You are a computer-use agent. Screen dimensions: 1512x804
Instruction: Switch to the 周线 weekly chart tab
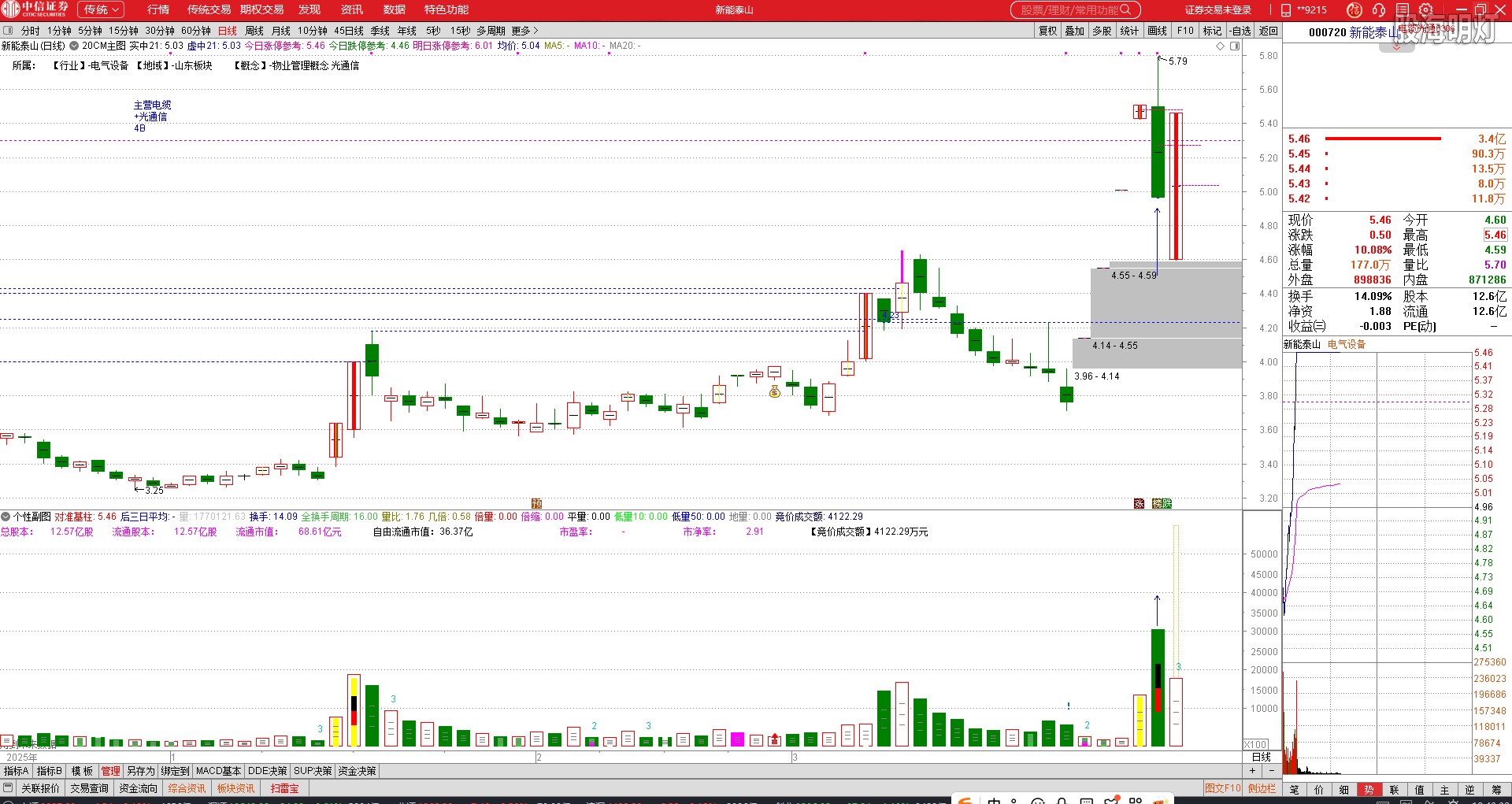[x=254, y=31]
